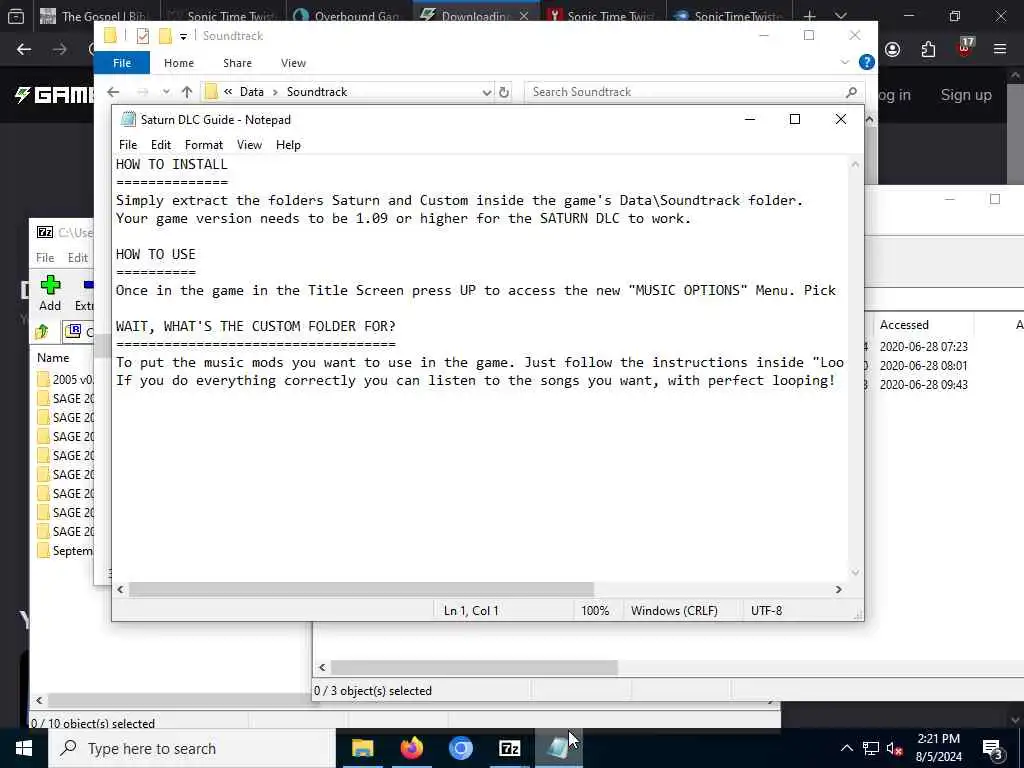Click Sign up link on website
Image resolution: width=1024 pixels, height=768 pixels.
[966, 95]
